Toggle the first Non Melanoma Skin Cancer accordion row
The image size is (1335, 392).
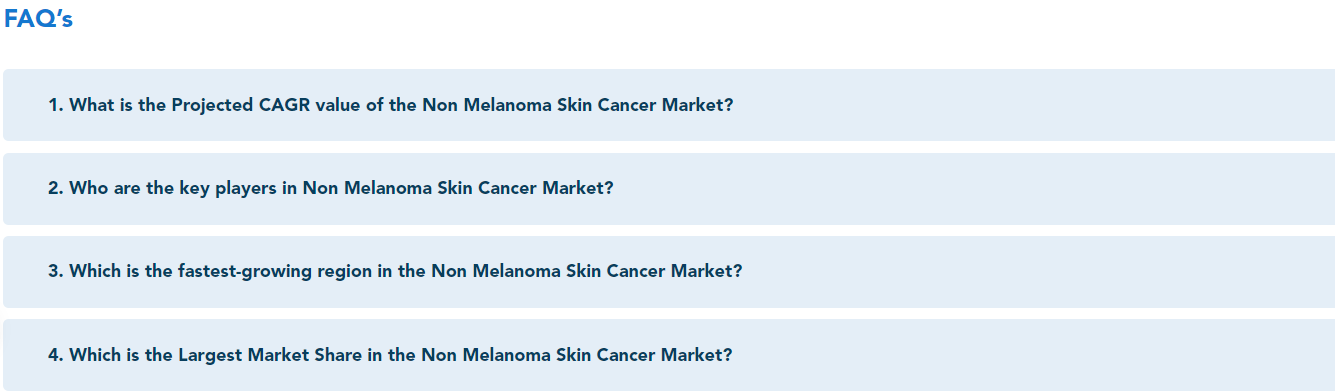pyautogui.click(x=668, y=105)
